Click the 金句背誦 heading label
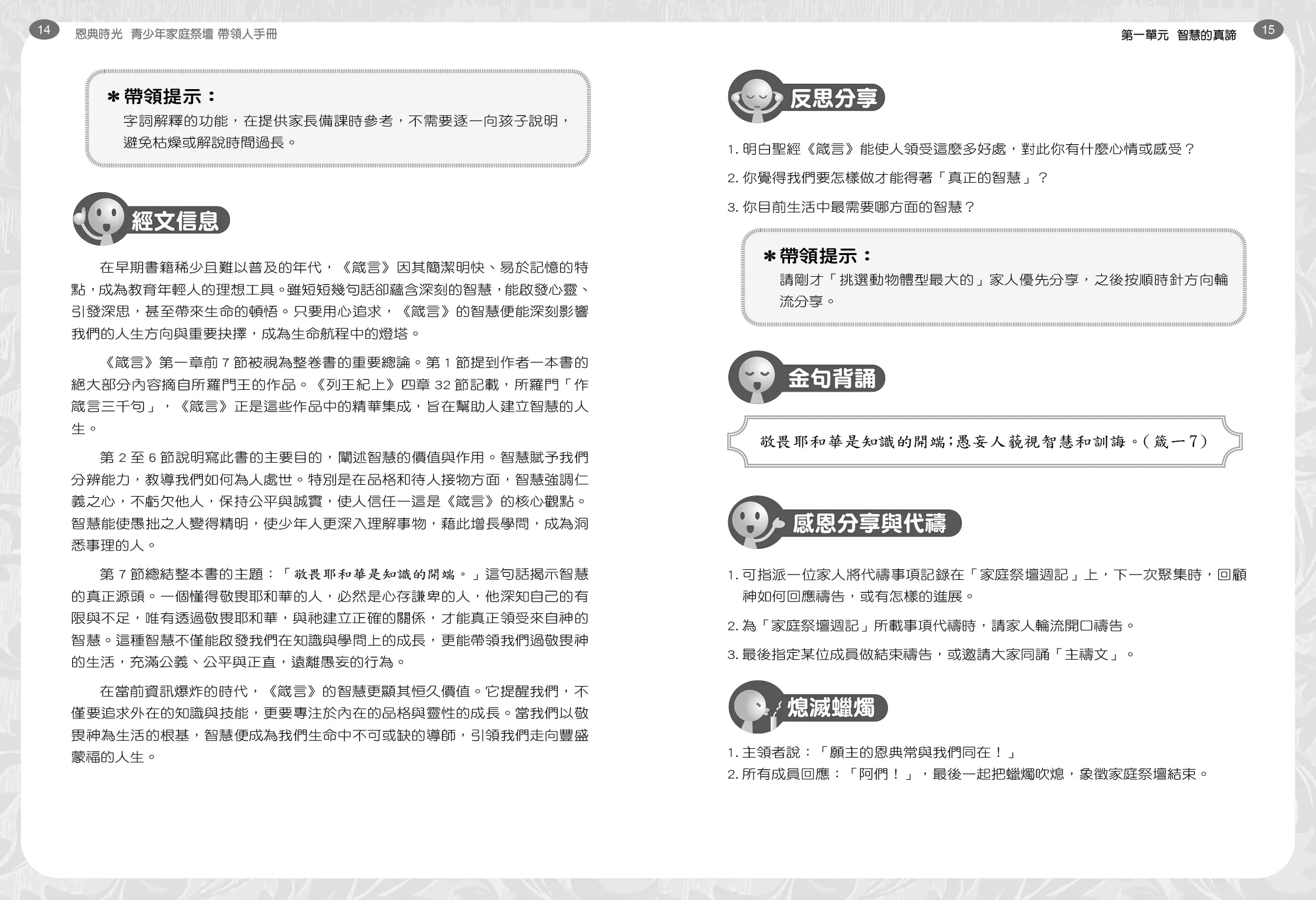This screenshot has height=900, width=1316. click(832, 378)
